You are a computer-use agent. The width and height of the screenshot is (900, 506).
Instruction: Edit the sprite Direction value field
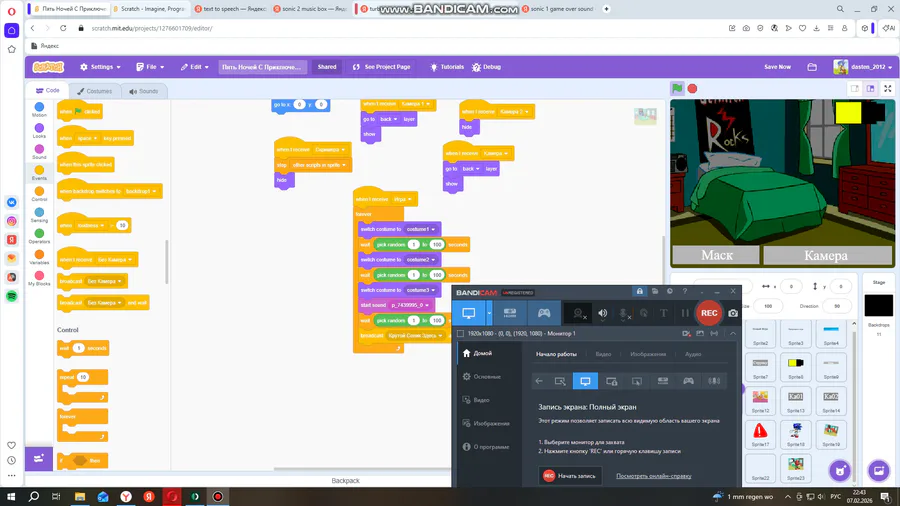(837, 306)
